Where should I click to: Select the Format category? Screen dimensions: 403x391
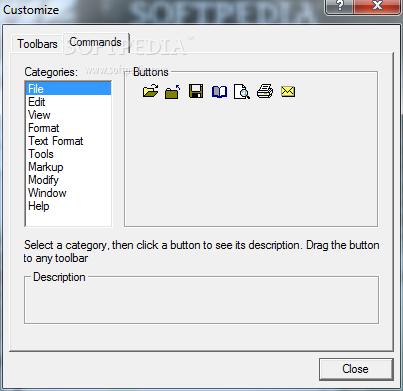(68, 128)
